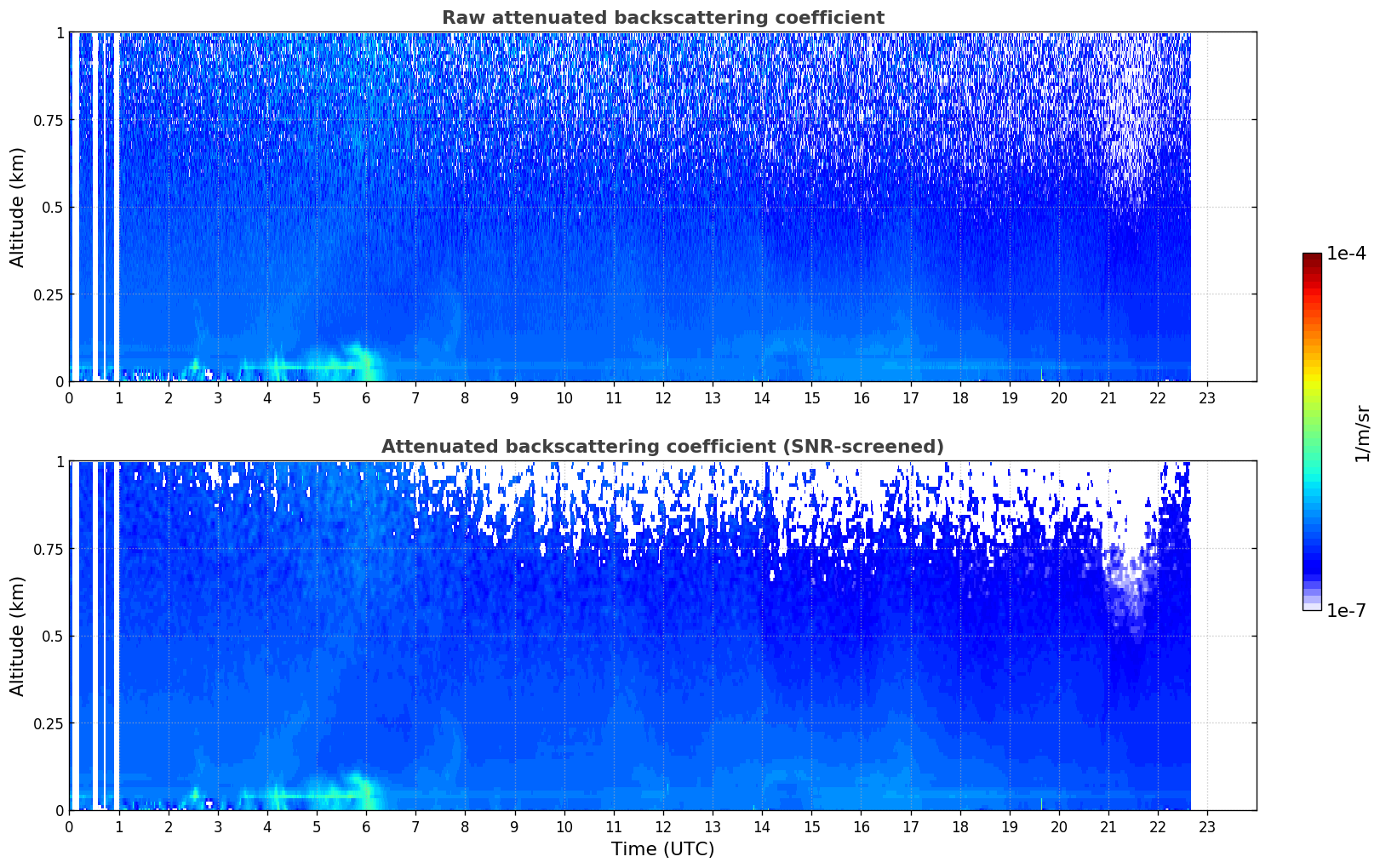
Task: Click the '21' hour tick under raw plot
Action: [1108, 397]
